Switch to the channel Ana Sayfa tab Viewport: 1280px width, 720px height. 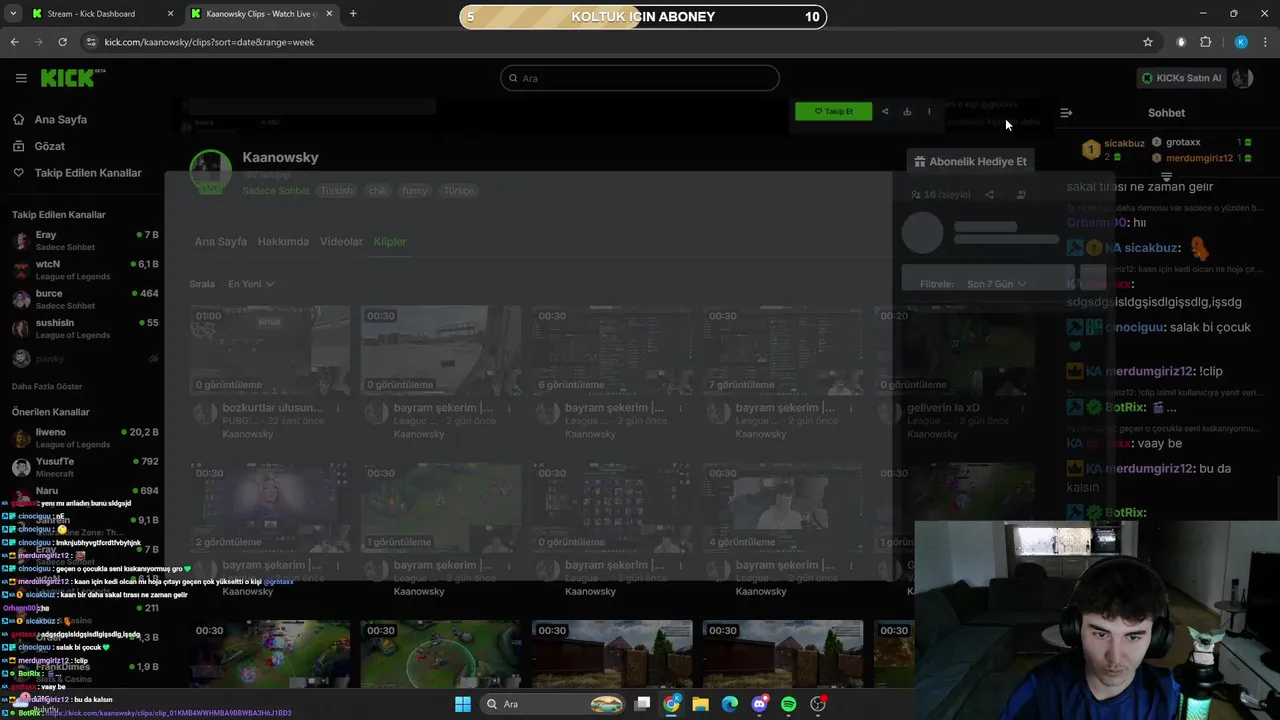[221, 242]
